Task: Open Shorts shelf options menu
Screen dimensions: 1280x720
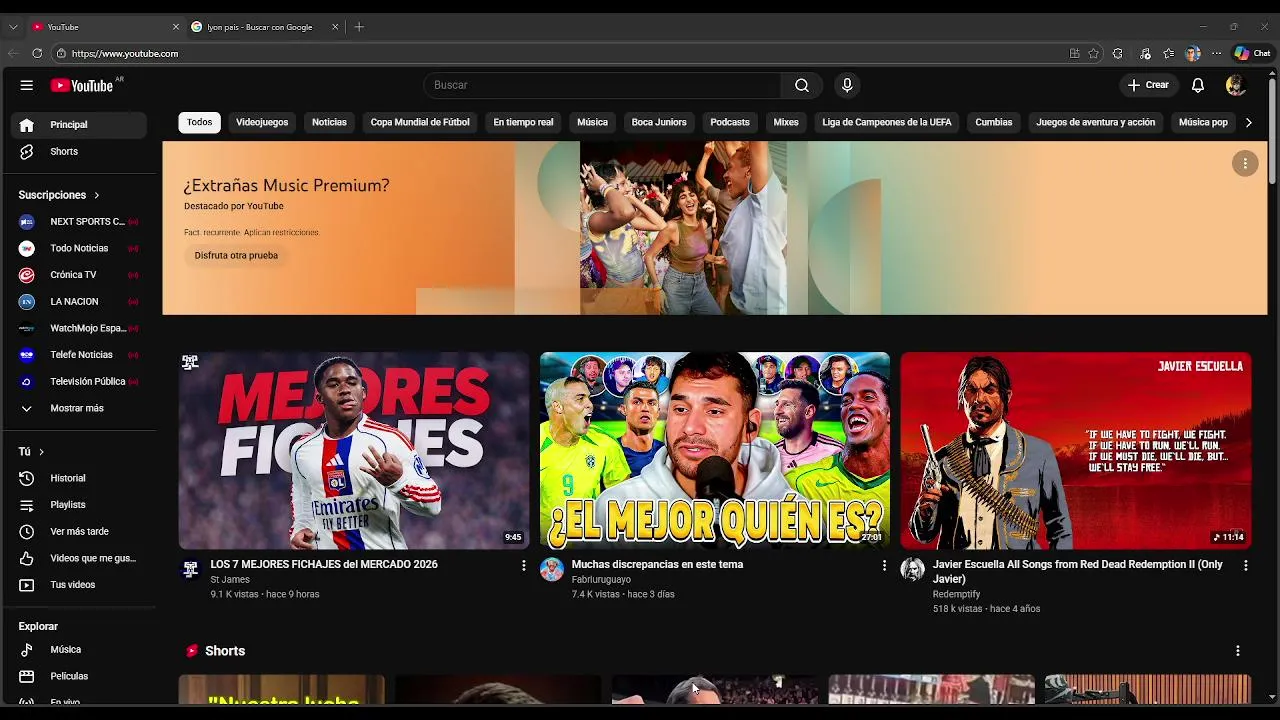Action: [1238, 651]
